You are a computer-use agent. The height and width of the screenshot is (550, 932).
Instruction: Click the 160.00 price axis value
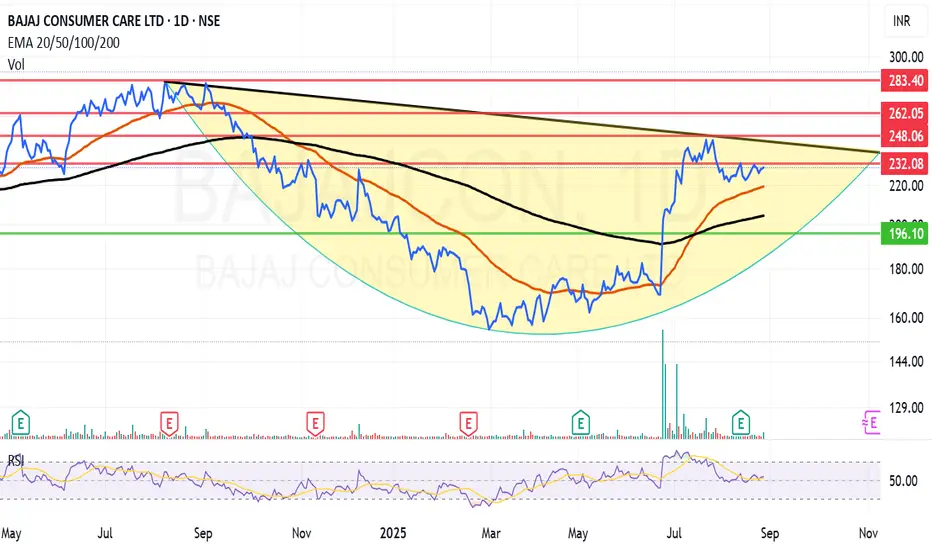906,318
